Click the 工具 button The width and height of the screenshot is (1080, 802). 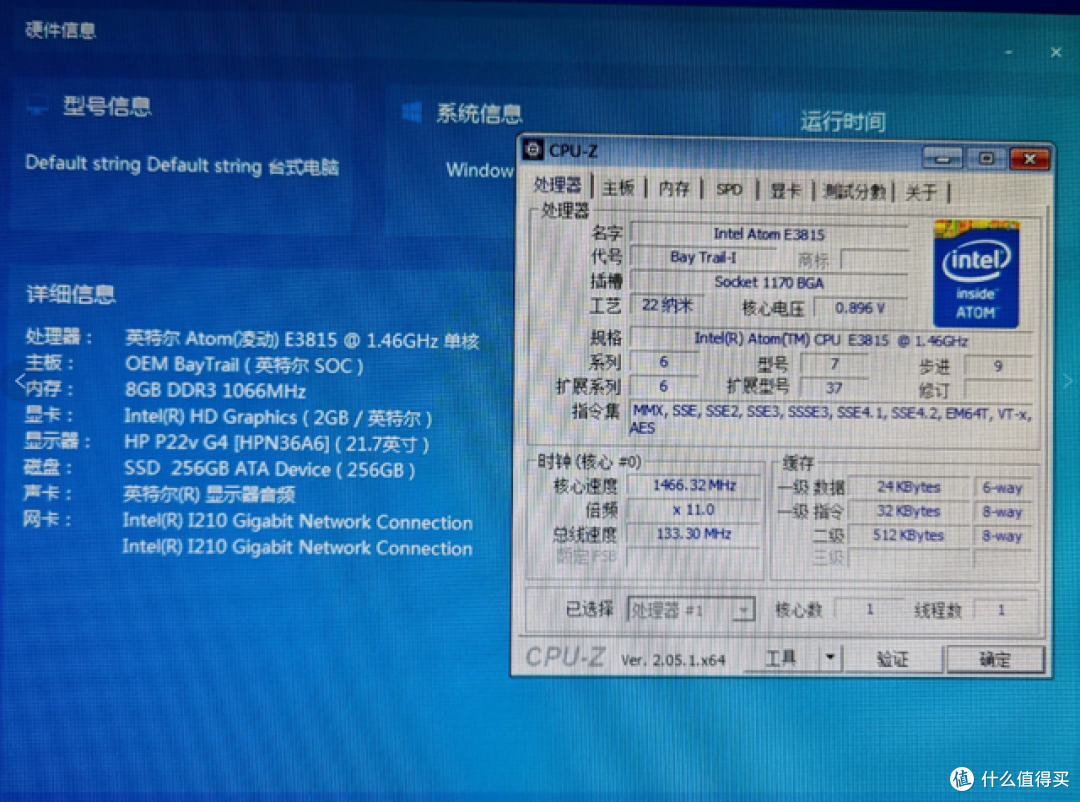pyautogui.click(x=780, y=658)
